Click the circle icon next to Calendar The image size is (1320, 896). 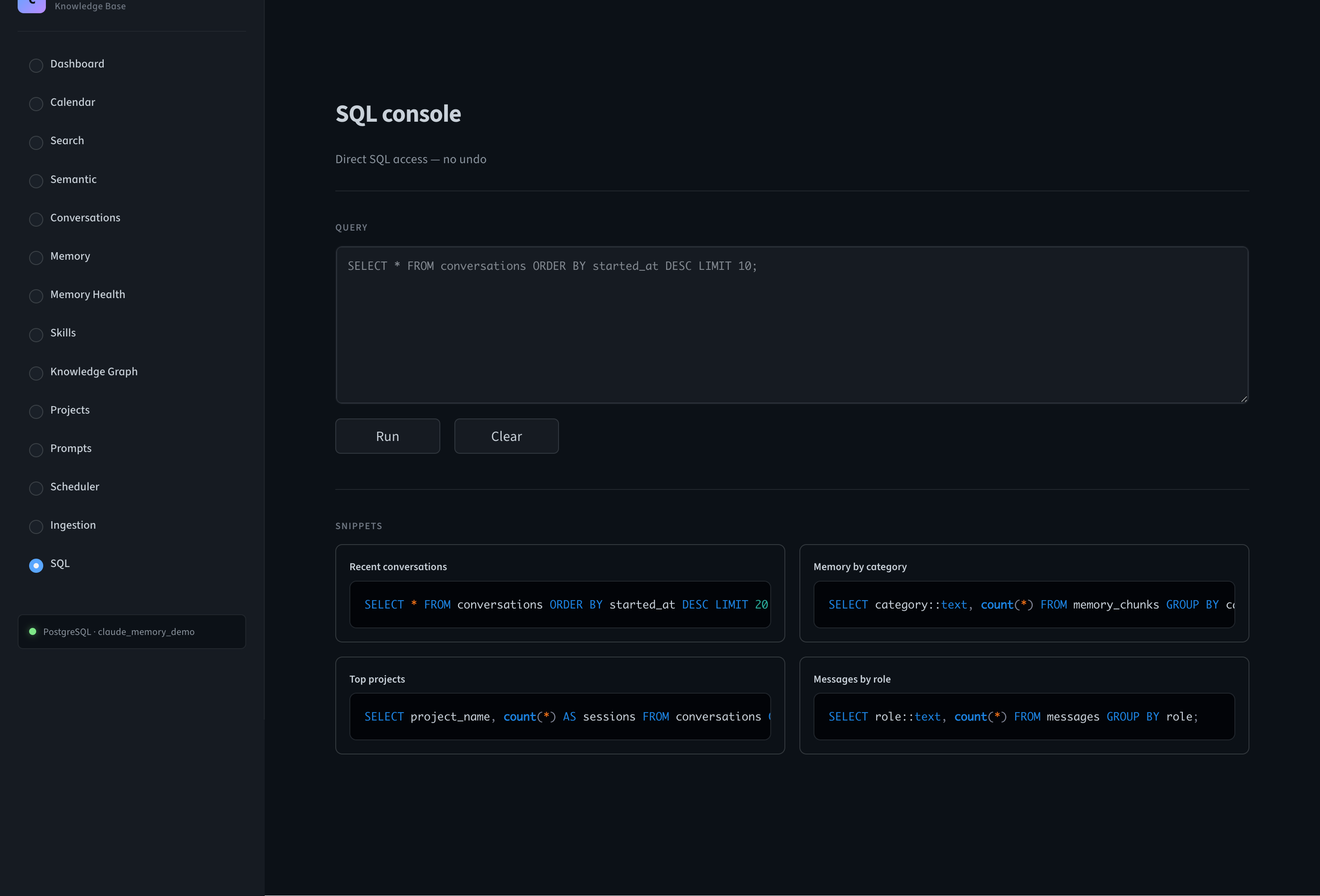coord(36,104)
